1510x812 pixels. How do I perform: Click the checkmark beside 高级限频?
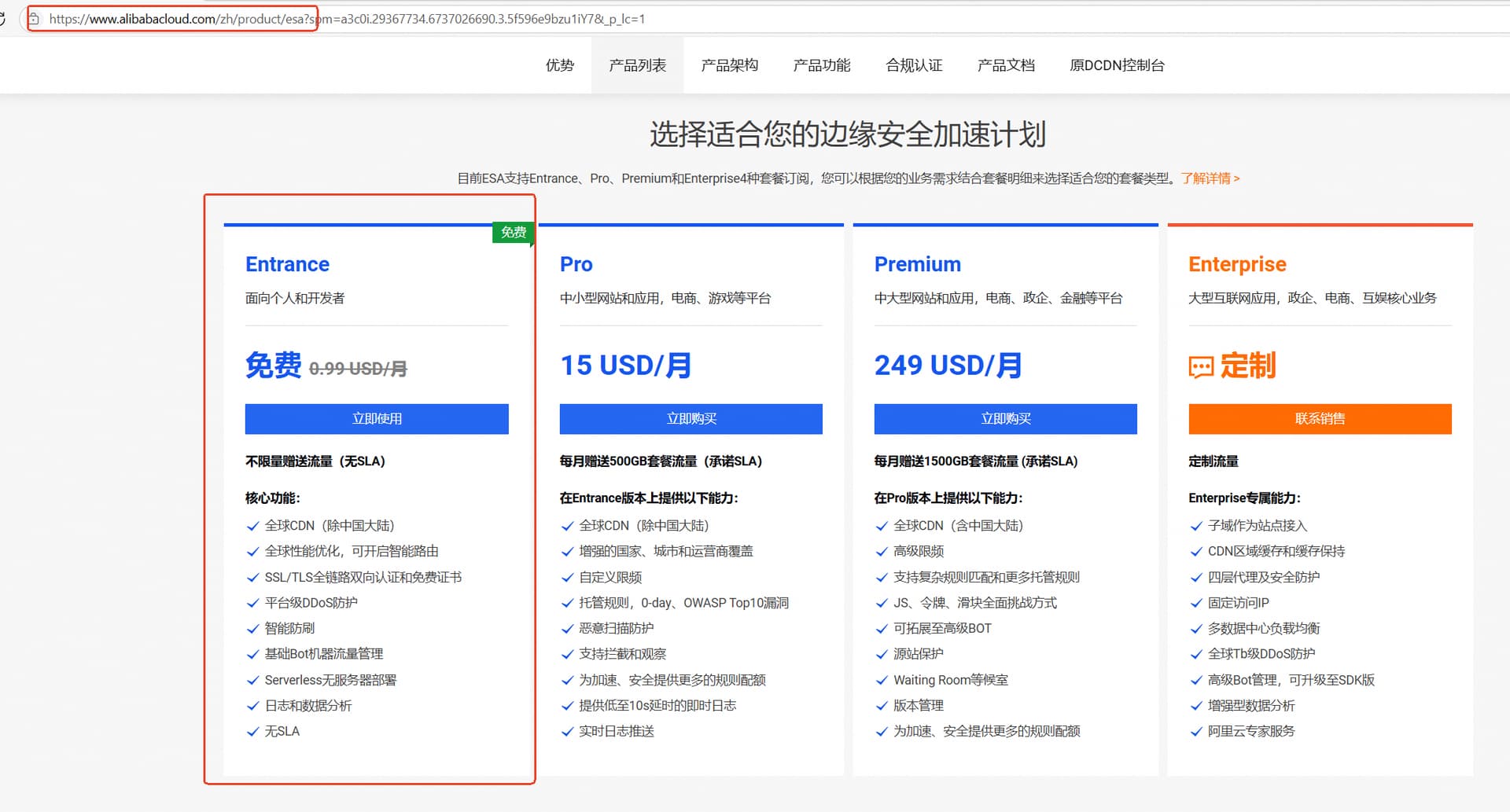coord(882,552)
